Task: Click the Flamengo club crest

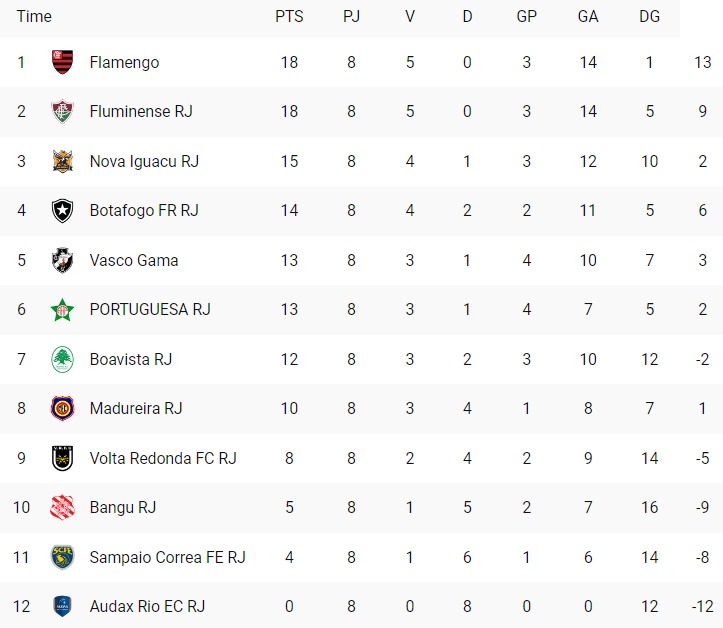Action: (x=62, y=62)
